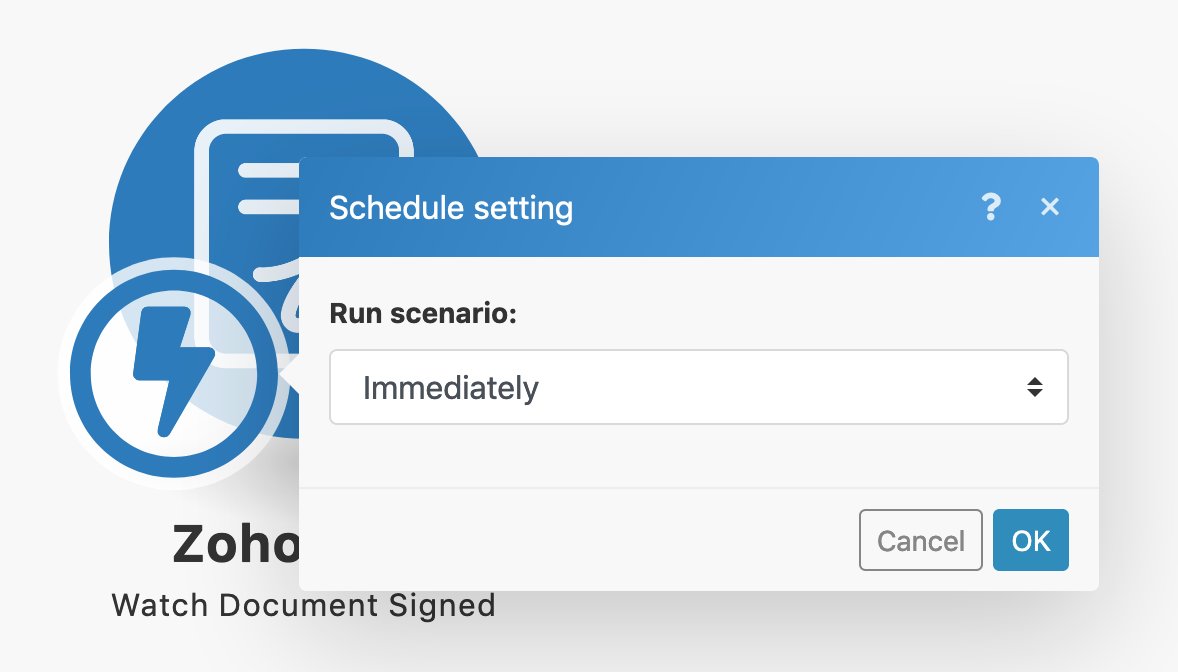
Task: Click the lightning bolt instant trigger icon
Action: (172, 372)
